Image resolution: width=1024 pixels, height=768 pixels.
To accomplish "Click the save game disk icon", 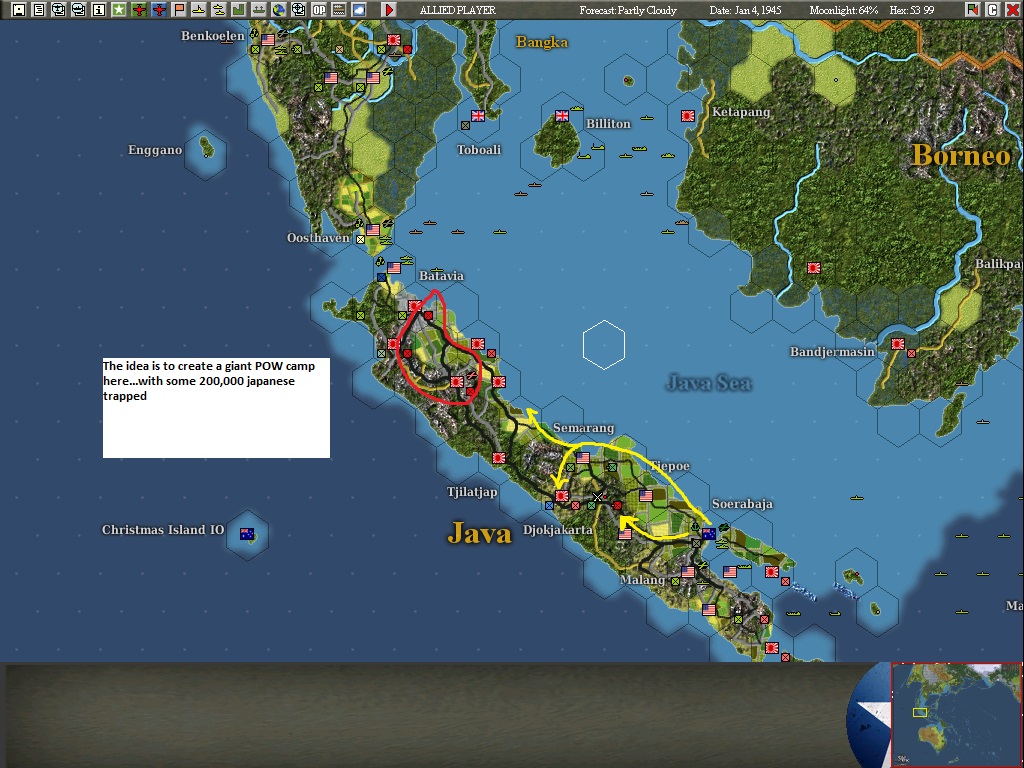I will coord(19,10).
